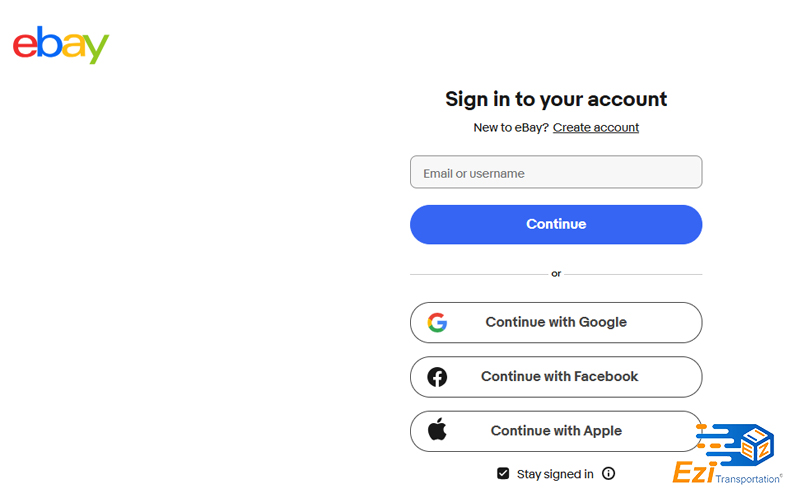This screenshot has height=500, width=800.
Task: Open the Stay signed in info icon
Action: click(608, 473)
